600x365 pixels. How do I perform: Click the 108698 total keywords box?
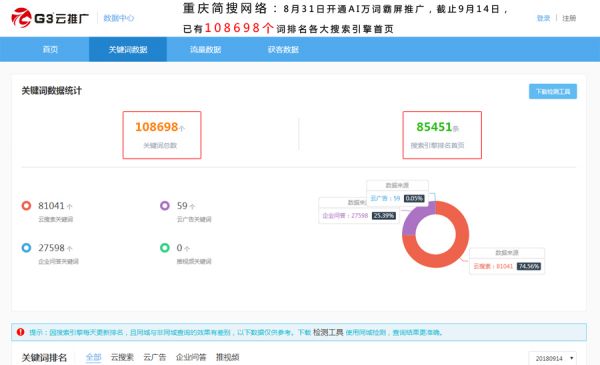(x=162, y=135)
